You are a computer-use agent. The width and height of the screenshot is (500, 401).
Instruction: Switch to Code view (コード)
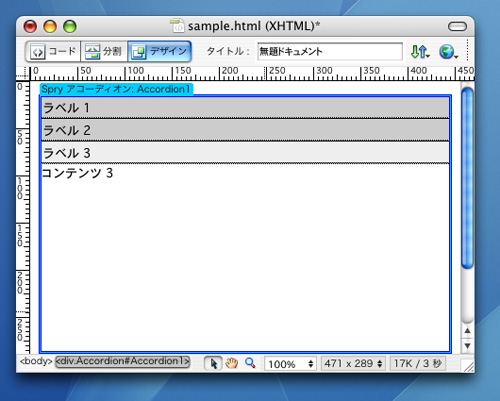coord(53,51)
